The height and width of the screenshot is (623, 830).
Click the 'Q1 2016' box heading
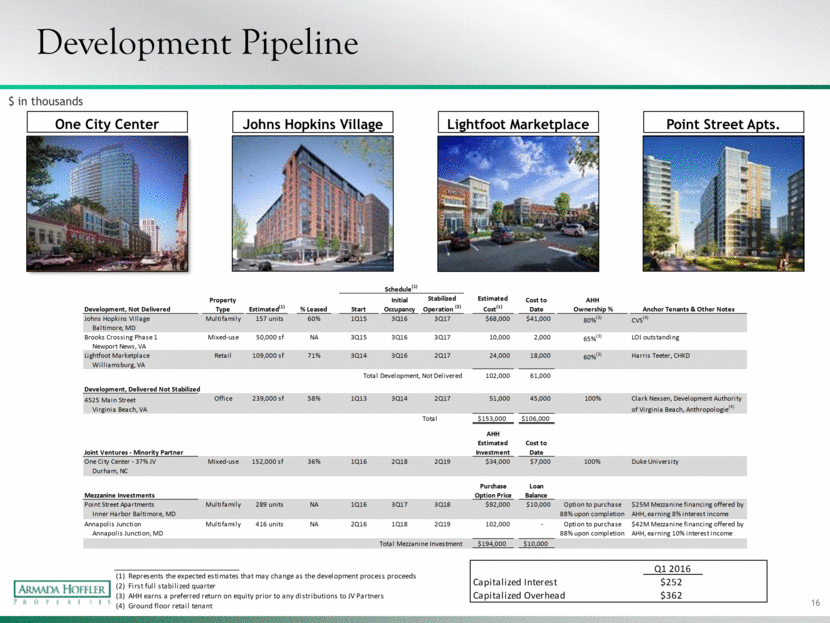coord(672,568)
